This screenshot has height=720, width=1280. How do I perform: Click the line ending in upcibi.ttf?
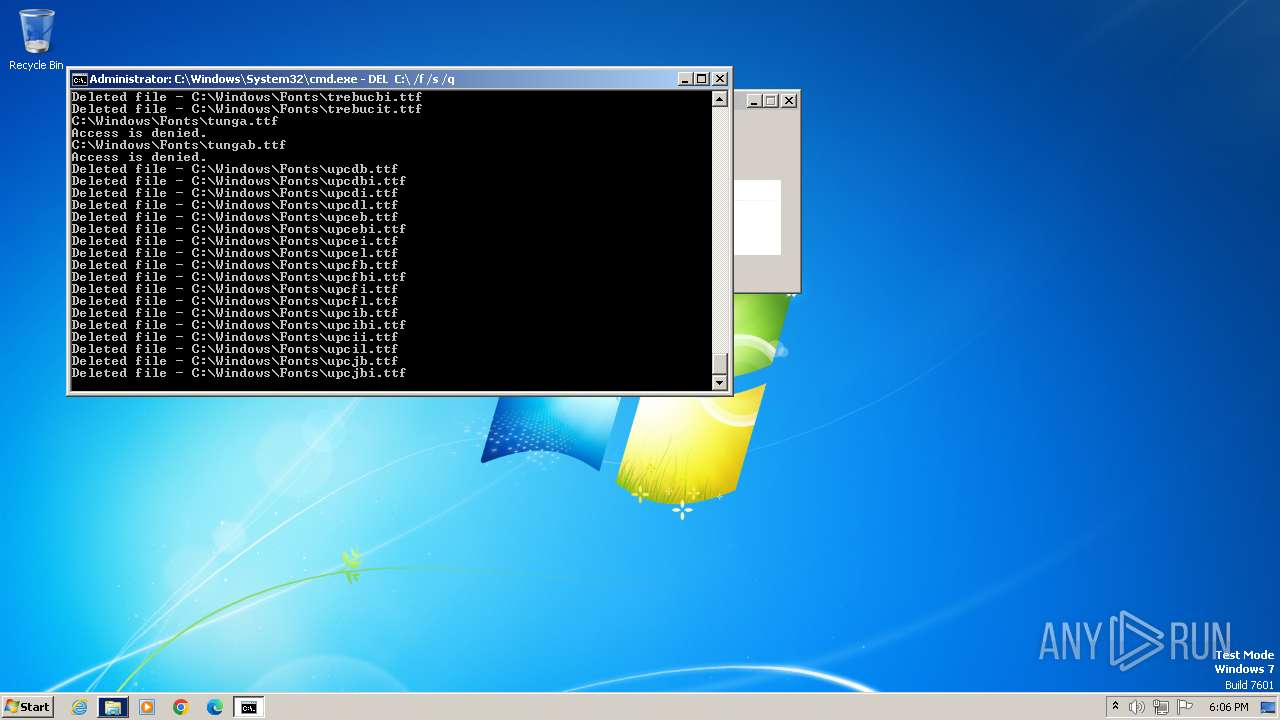(239, 325)
